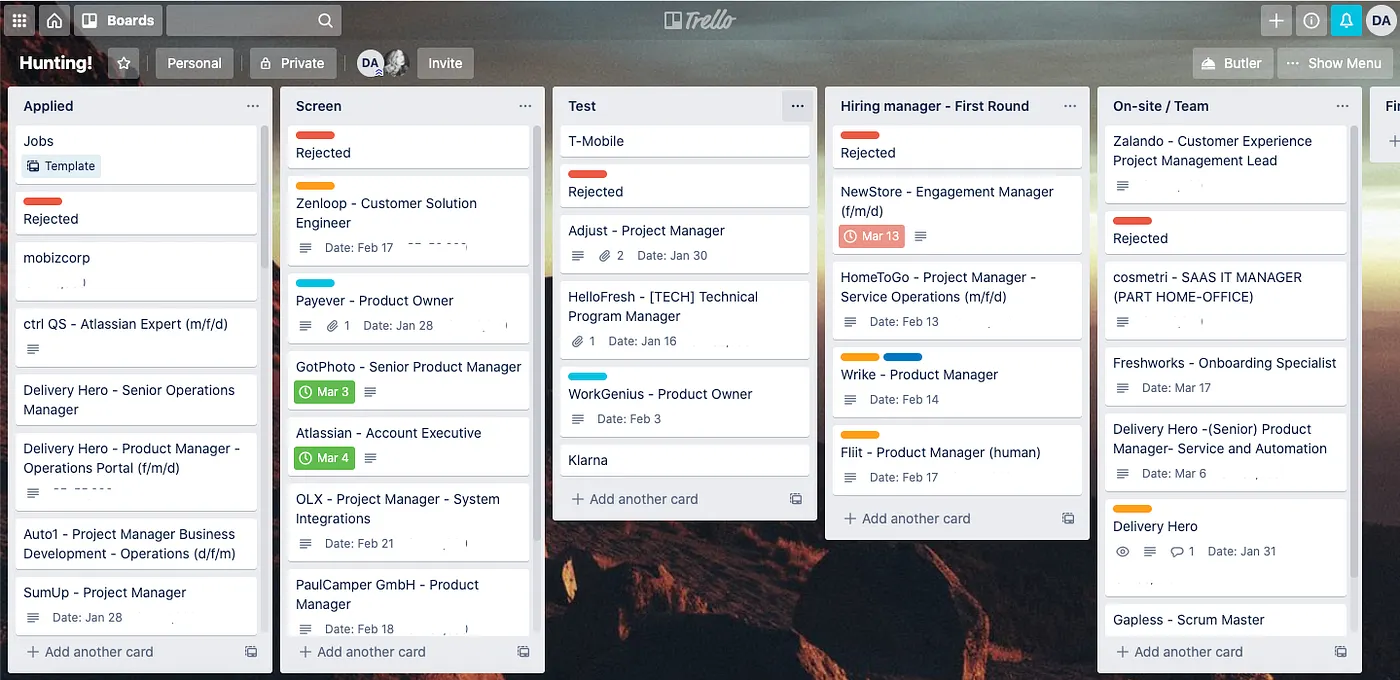
Task: Click the Applied list title
Action: [48, 106]
